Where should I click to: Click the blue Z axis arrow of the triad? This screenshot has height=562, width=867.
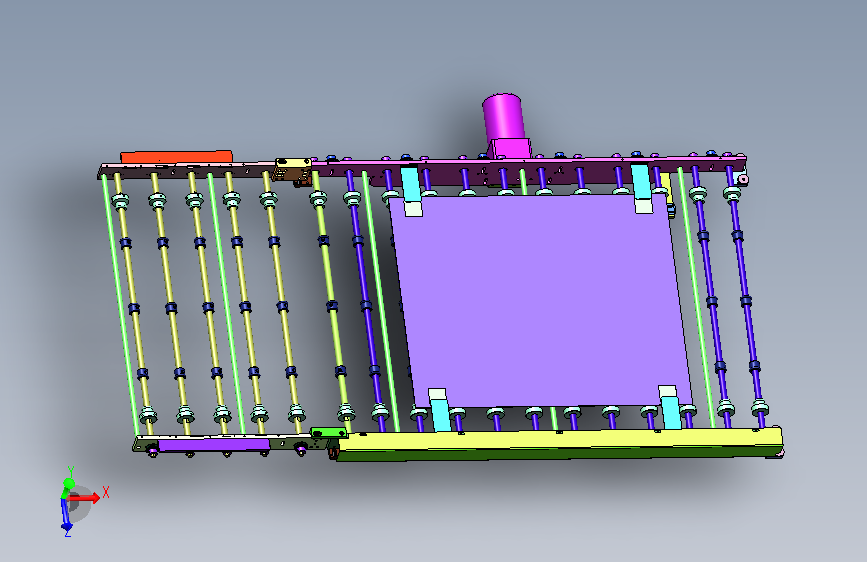65,515
